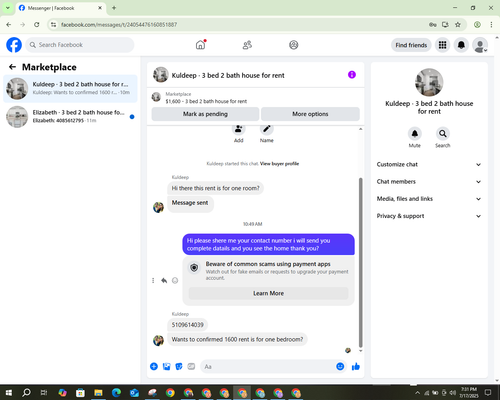Click the Find friends button
Viewport: 500px width, 400px height.
pos(411,45)
